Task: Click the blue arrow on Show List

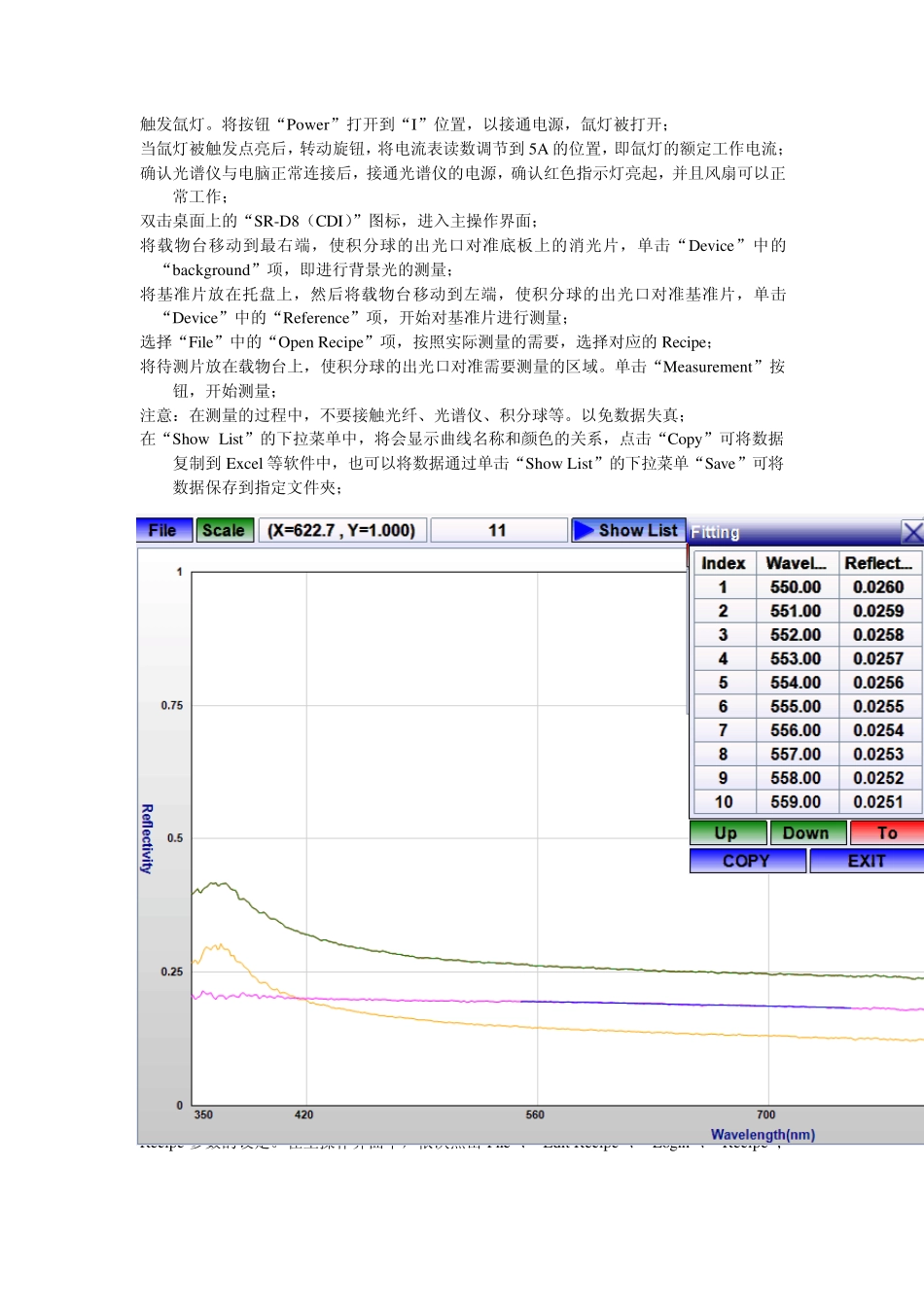Action: (x=584, y=530)
